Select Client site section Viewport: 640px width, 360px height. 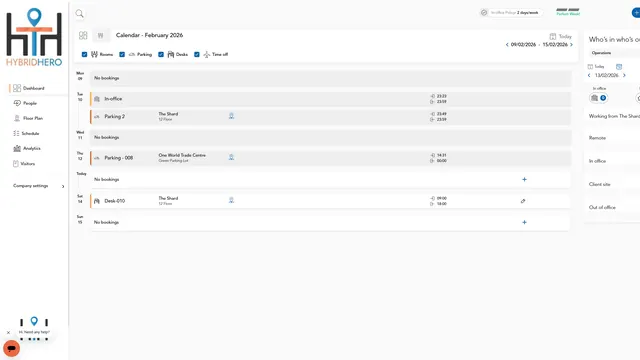pyautogui.click(x=612, y=184)
